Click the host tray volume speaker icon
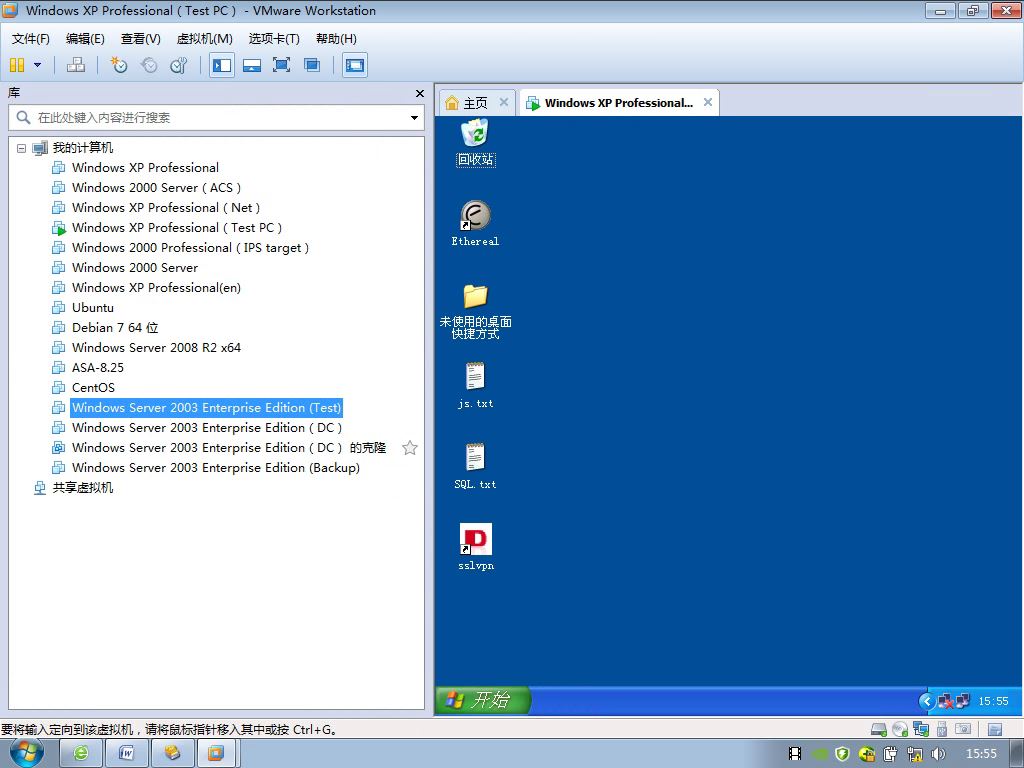 pyautogui.click(x=938, y=754)
